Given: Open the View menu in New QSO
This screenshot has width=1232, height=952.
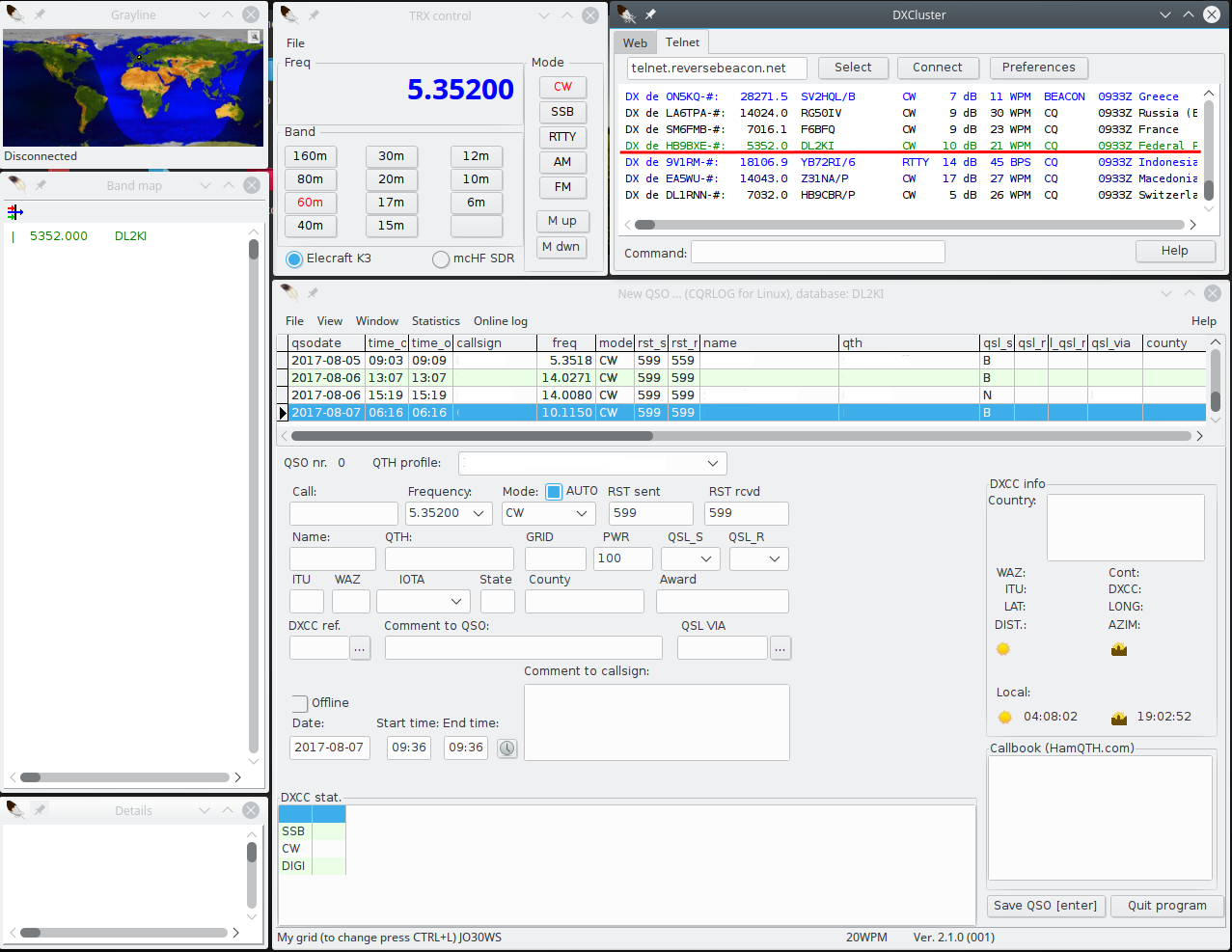Looking at the screenshot, I should 330,321.
